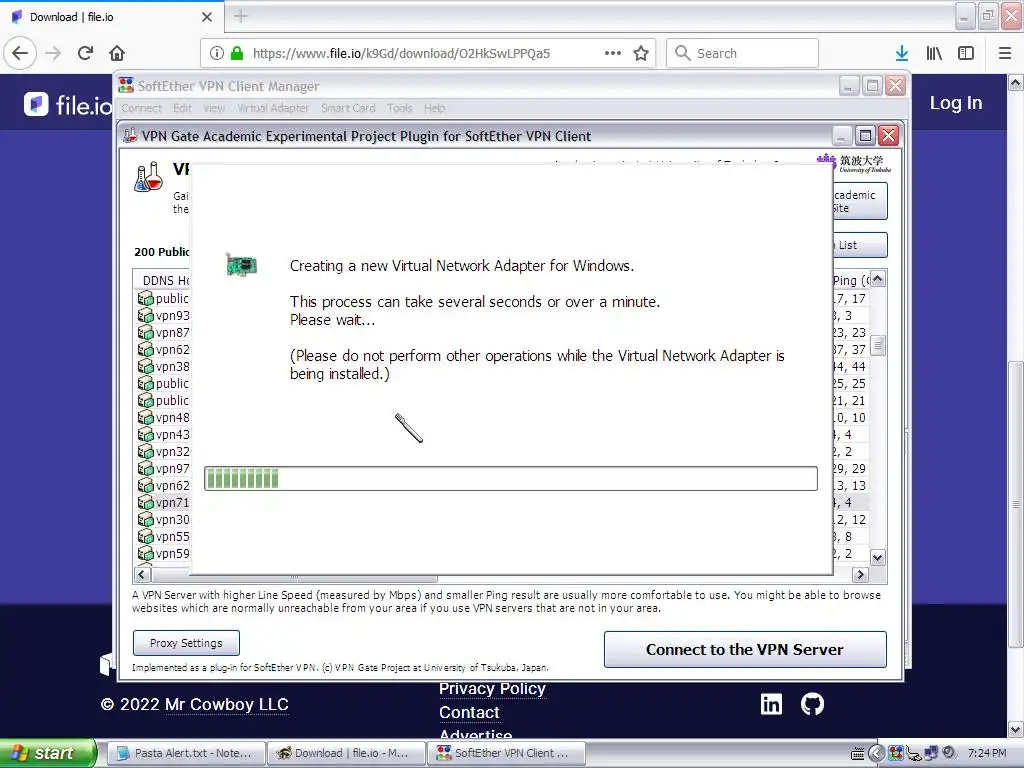Select the vpn55 server row

tap(163, 537)
